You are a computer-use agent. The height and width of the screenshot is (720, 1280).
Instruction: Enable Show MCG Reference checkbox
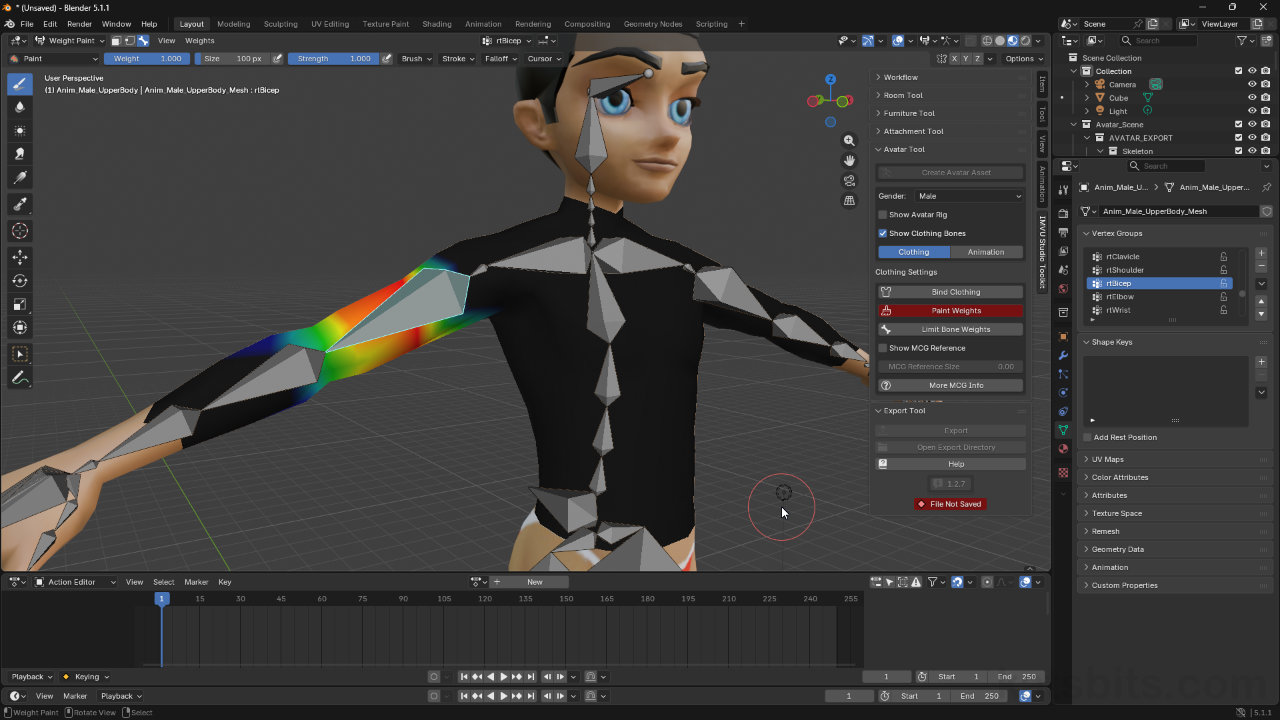(x=882, y=348)
